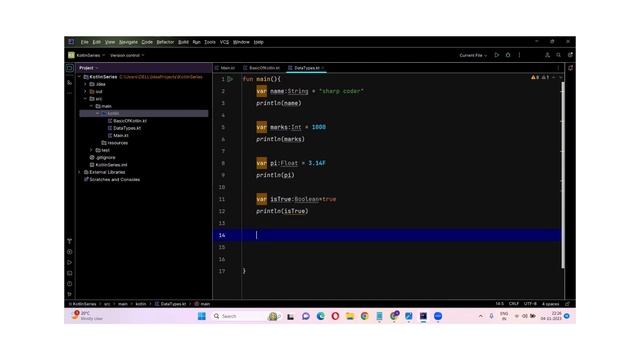The image size is (640, 360).
Task: Click DataTypes.kt in the breadcrumb bar
Action: click(x=170, y=304)
